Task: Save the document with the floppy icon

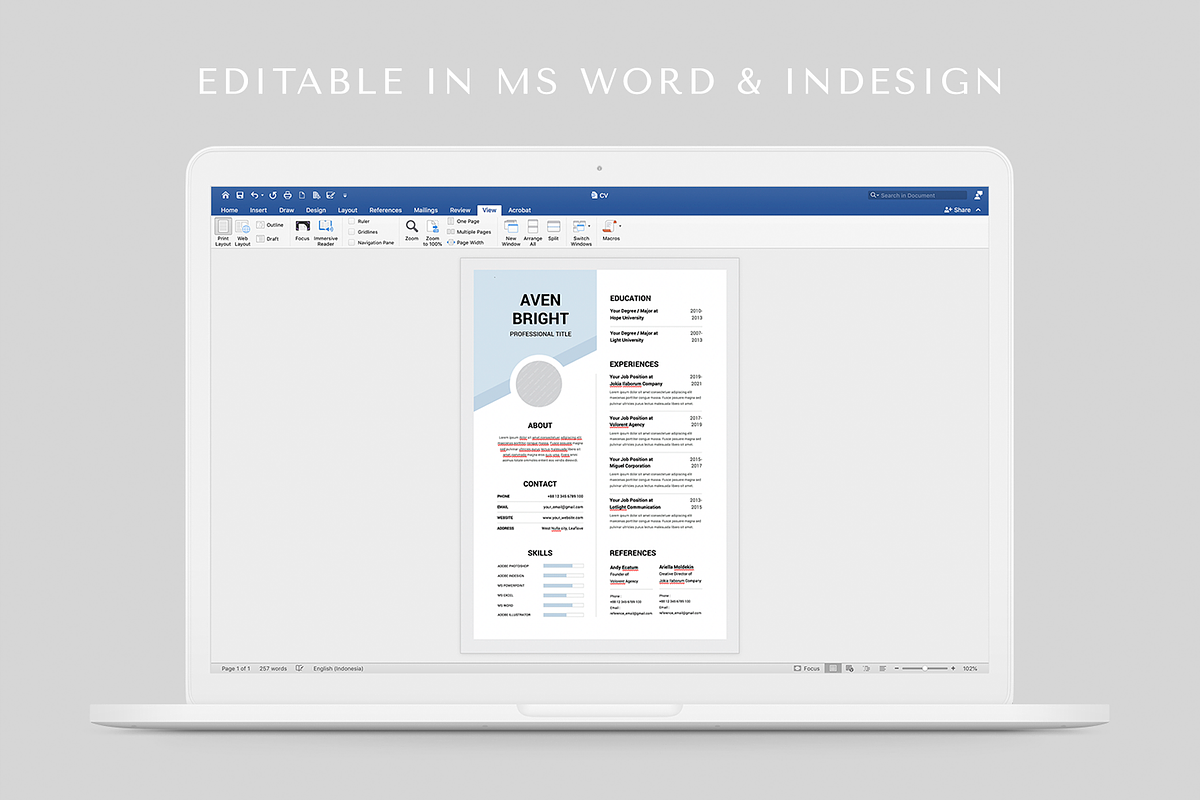Action: tap(240, 195)
